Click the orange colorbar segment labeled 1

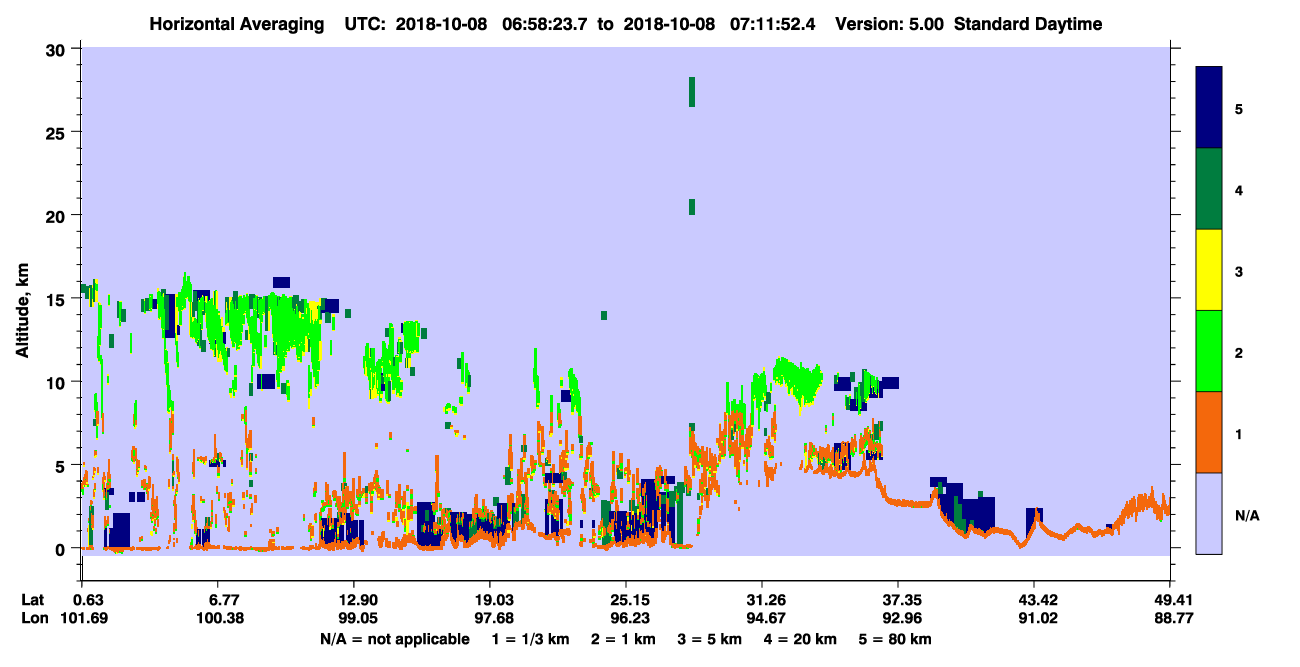pos(1209,432)
